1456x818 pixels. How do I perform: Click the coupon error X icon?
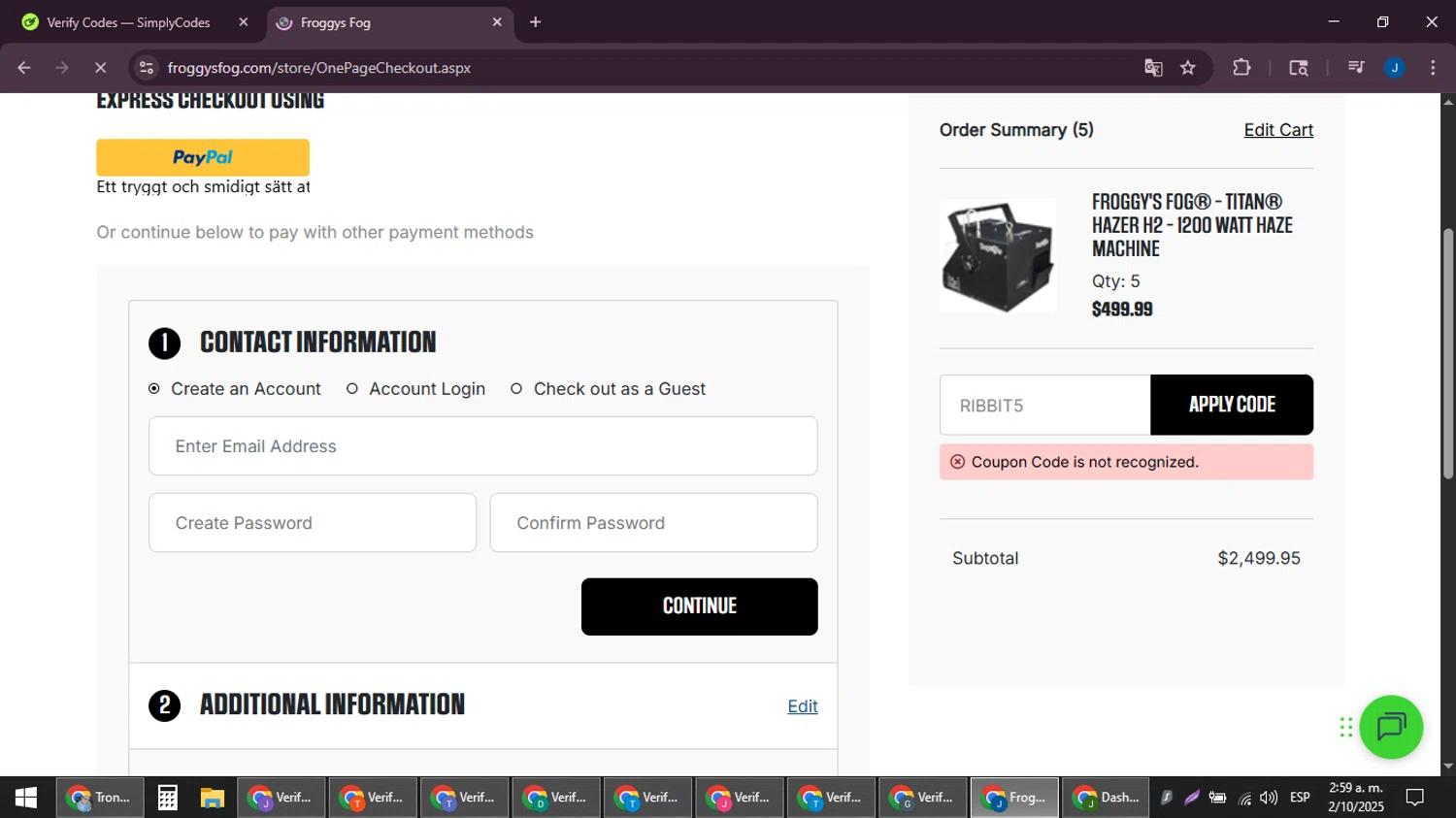coord(957,462)
